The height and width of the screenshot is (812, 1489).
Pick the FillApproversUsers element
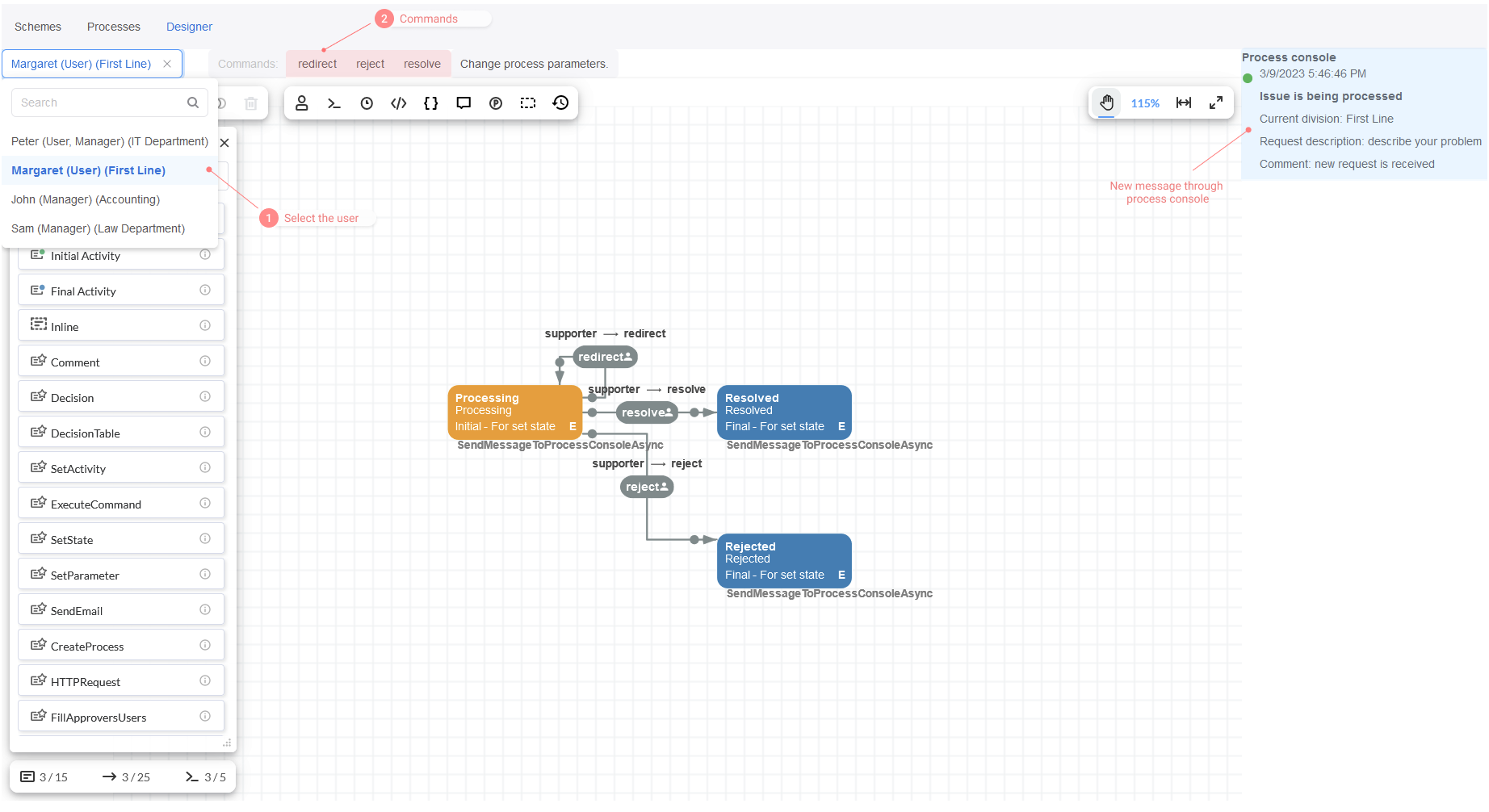pos(121,717)
